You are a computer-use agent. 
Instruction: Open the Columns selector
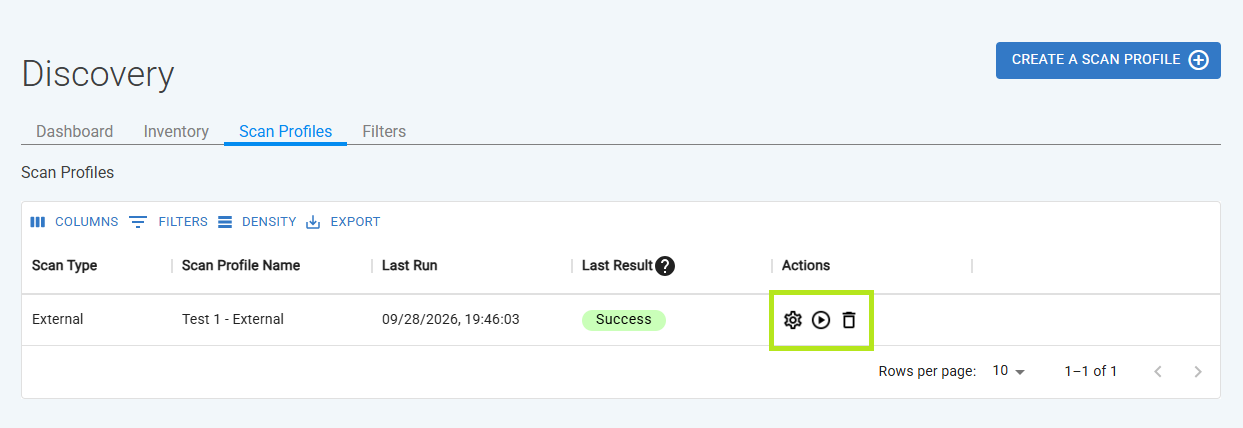[74, 222]
